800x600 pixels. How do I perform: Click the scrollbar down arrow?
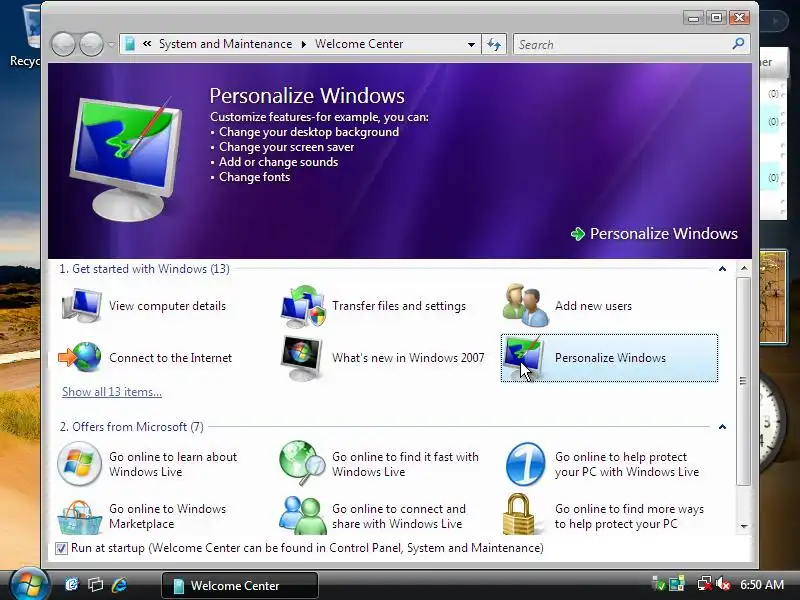coord(744,526)
